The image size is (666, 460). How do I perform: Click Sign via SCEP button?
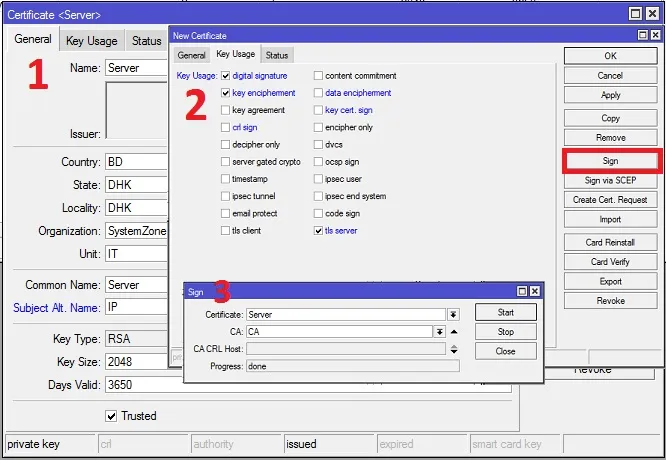point(610,180)
